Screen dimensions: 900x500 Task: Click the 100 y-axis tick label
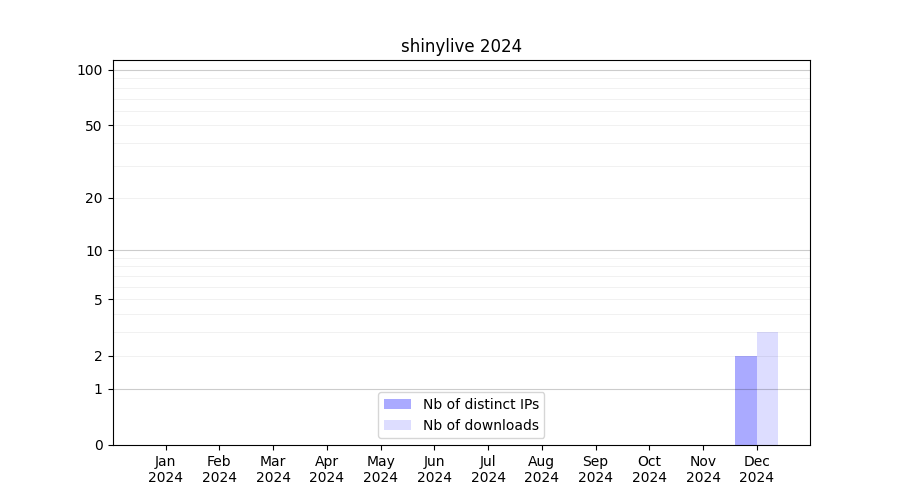(90, 70)
